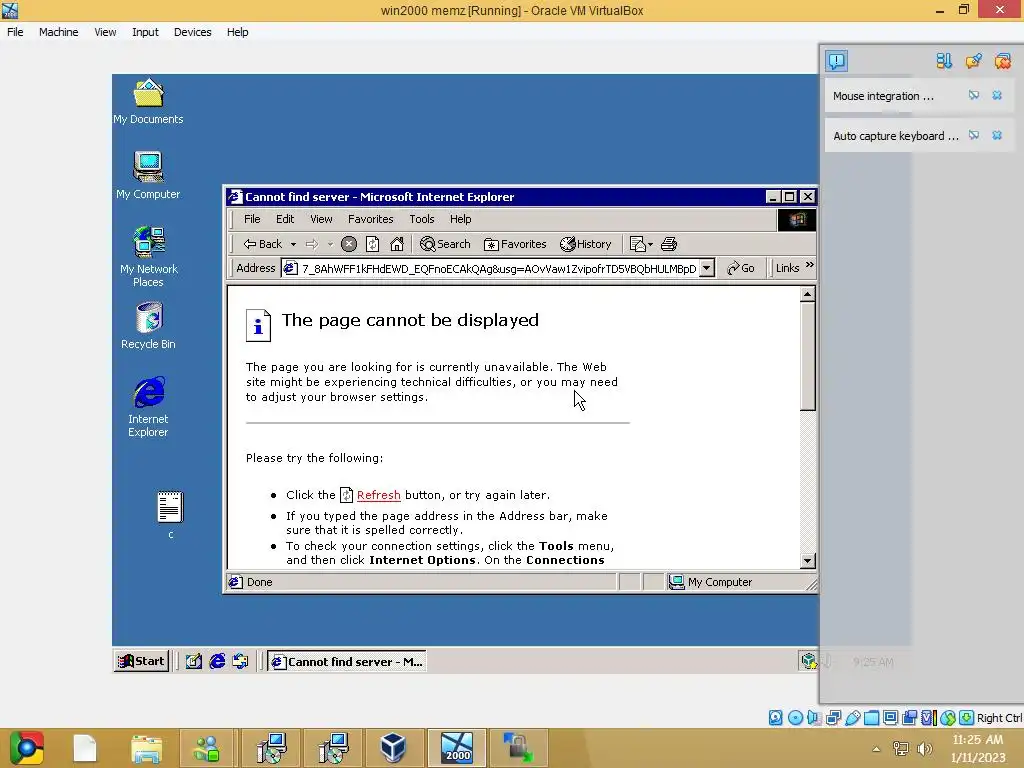Open the History toolbar button
Viewport: 1024px width, 768px height.
pos(586,244)
